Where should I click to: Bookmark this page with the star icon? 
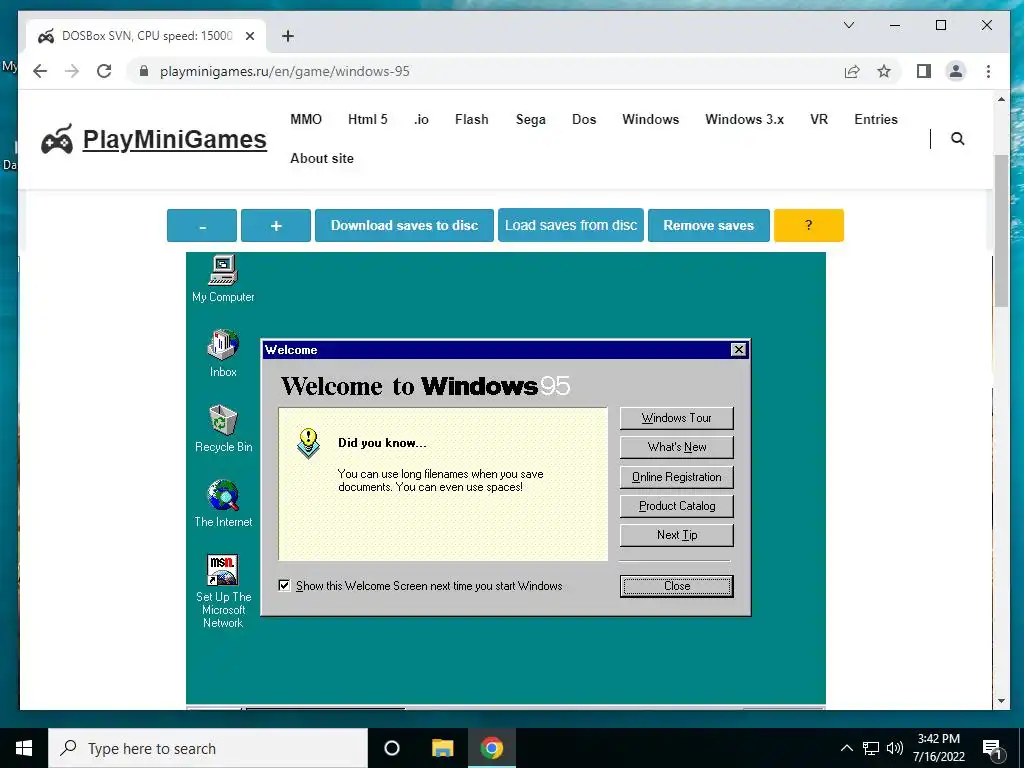pos(884,71)
